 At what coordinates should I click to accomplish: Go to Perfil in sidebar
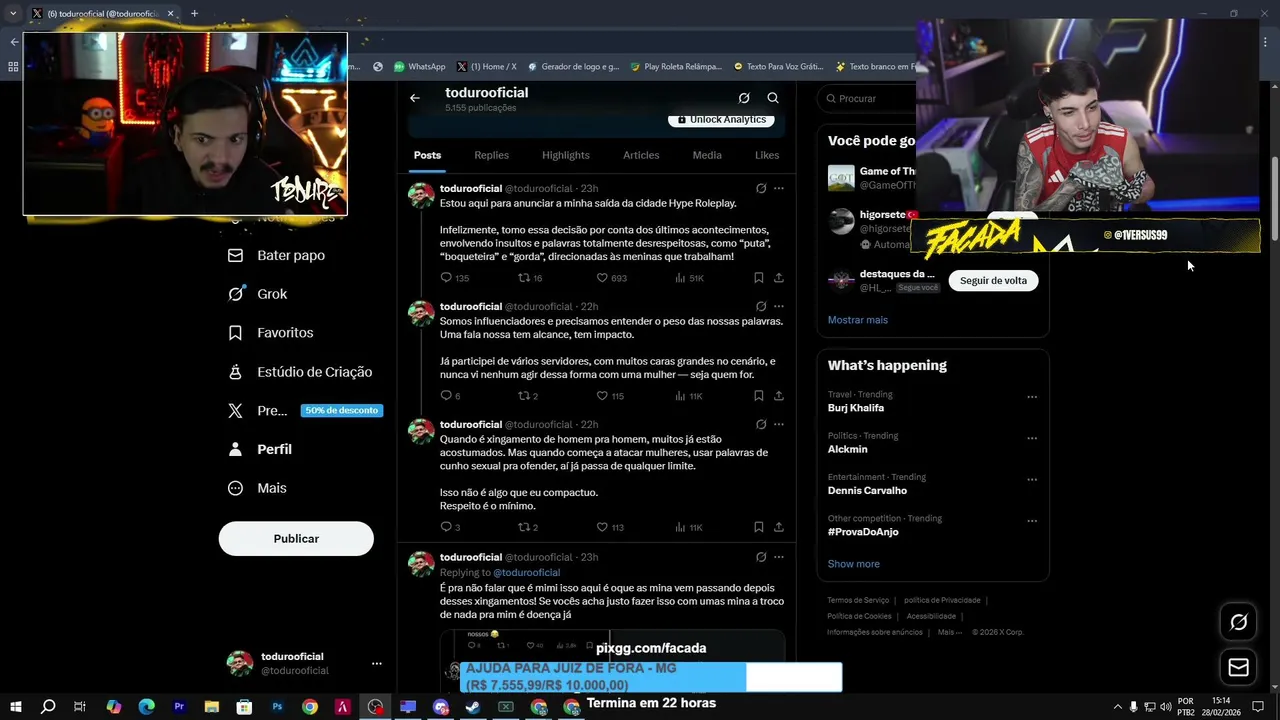[x=260, y=449]
